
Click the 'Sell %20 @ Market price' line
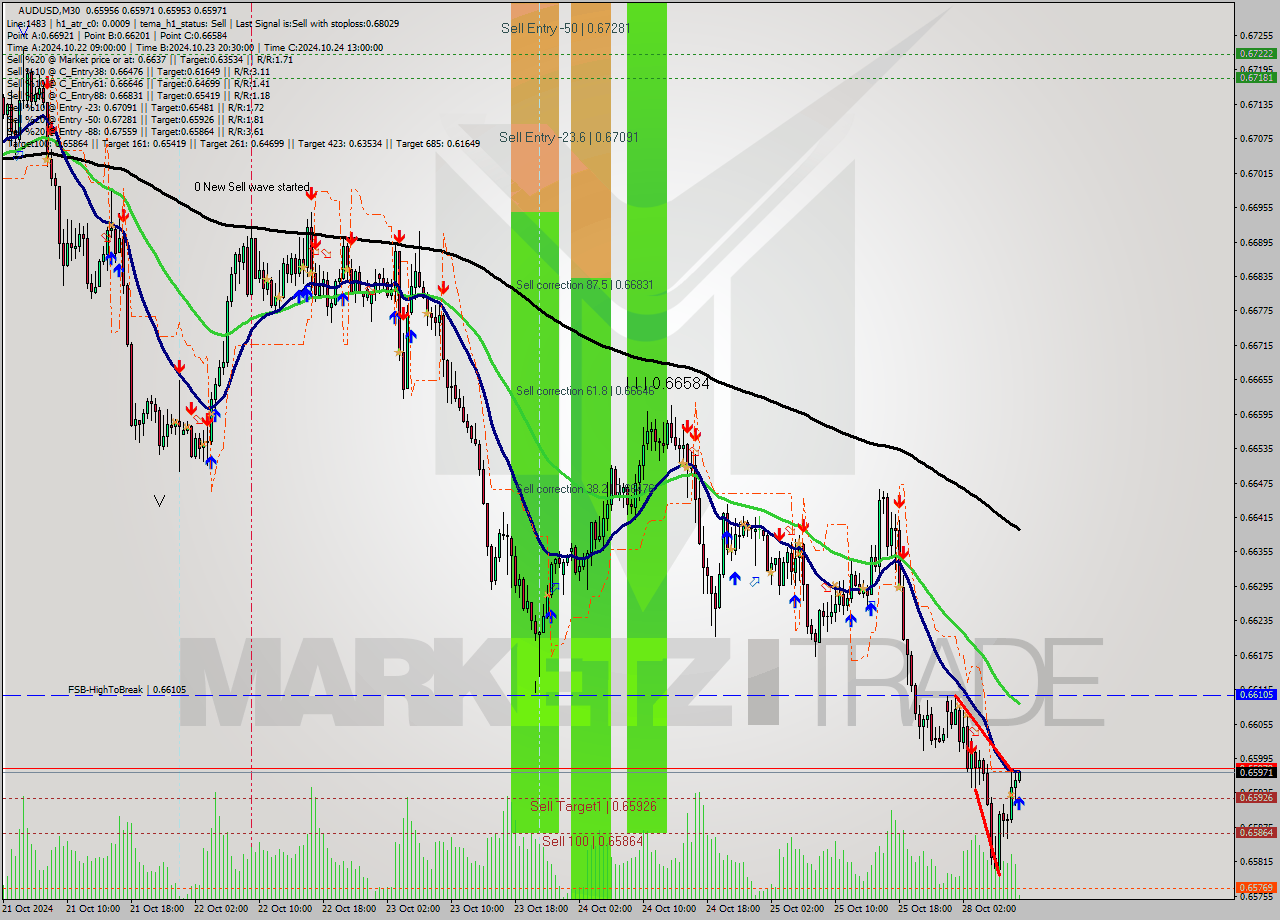tap(149, 59)
